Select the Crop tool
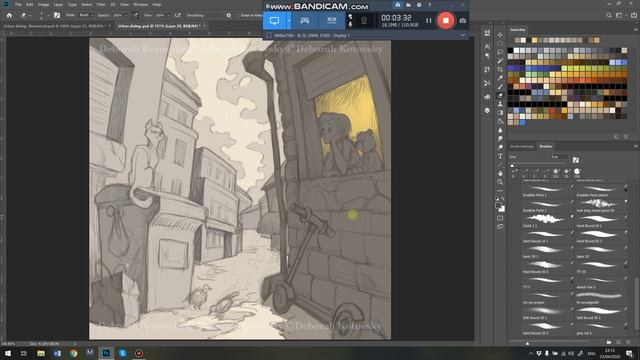This screenshot has width=640, height=360. click(500, 69)
